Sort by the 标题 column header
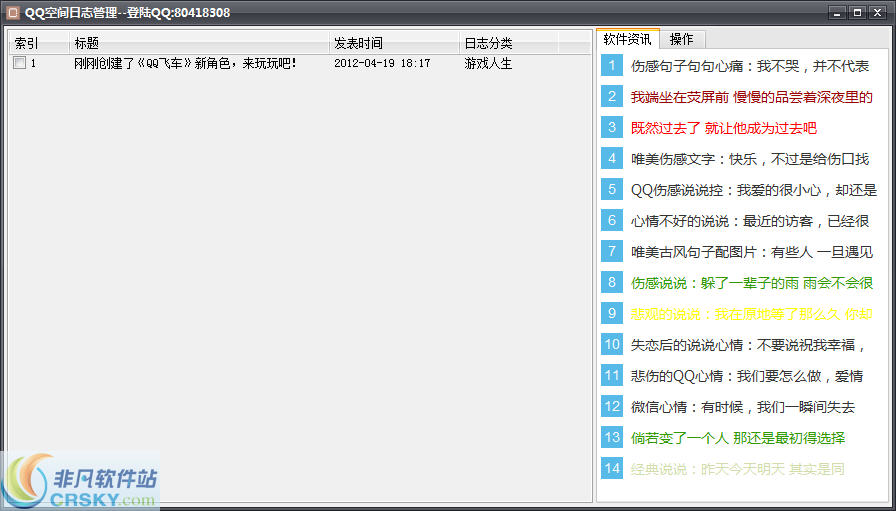Viewport: 896px width, 511px height. [199, 43]
